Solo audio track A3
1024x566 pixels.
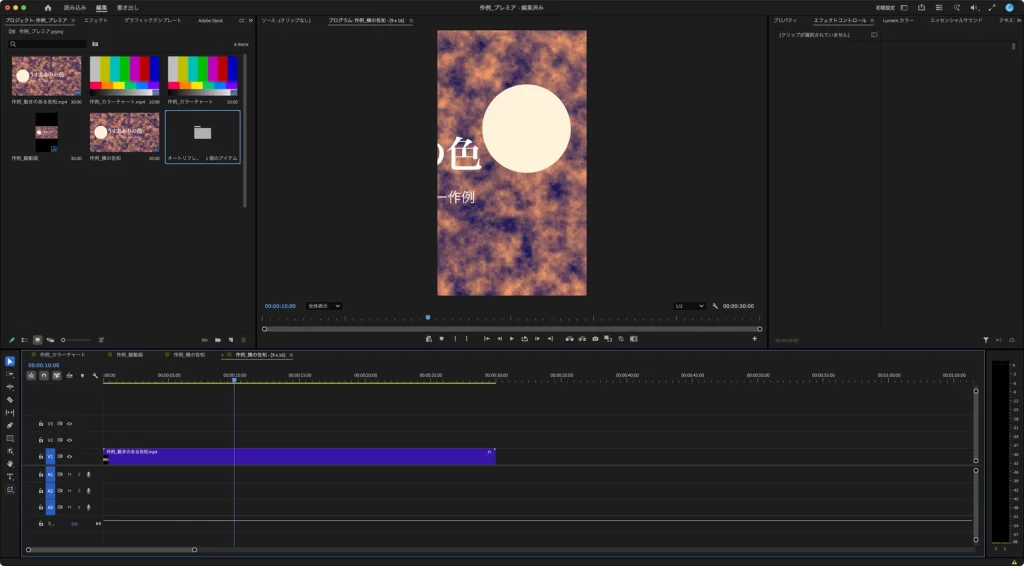pyautogui.click(x=79, y=507)
